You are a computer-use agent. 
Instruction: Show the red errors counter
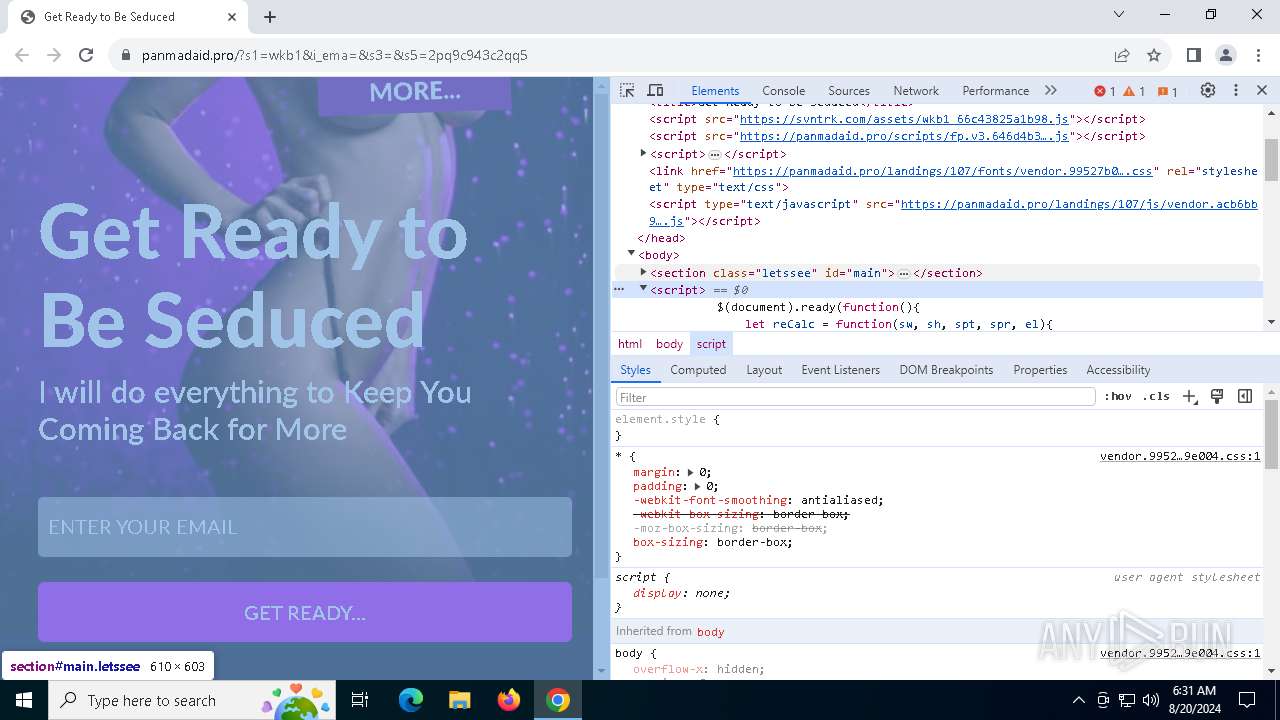pos(1105,91)
